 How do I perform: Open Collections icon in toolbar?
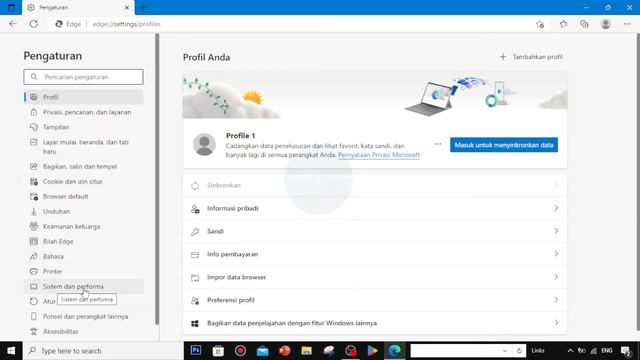(x=584, y=24)
